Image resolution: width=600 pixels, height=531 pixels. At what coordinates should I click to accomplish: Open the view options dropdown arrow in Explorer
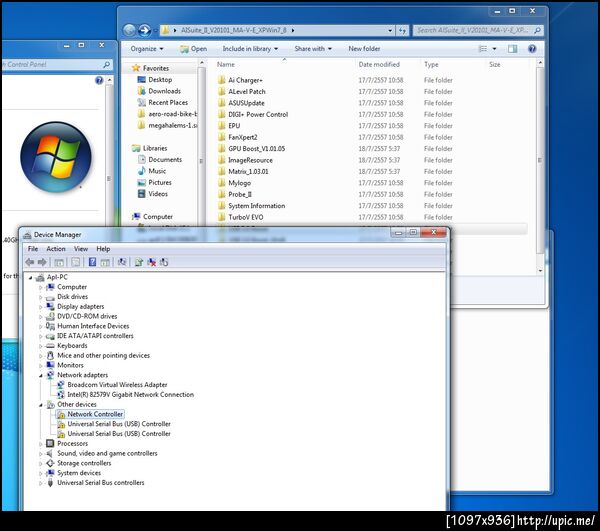(x=494, y=49)
